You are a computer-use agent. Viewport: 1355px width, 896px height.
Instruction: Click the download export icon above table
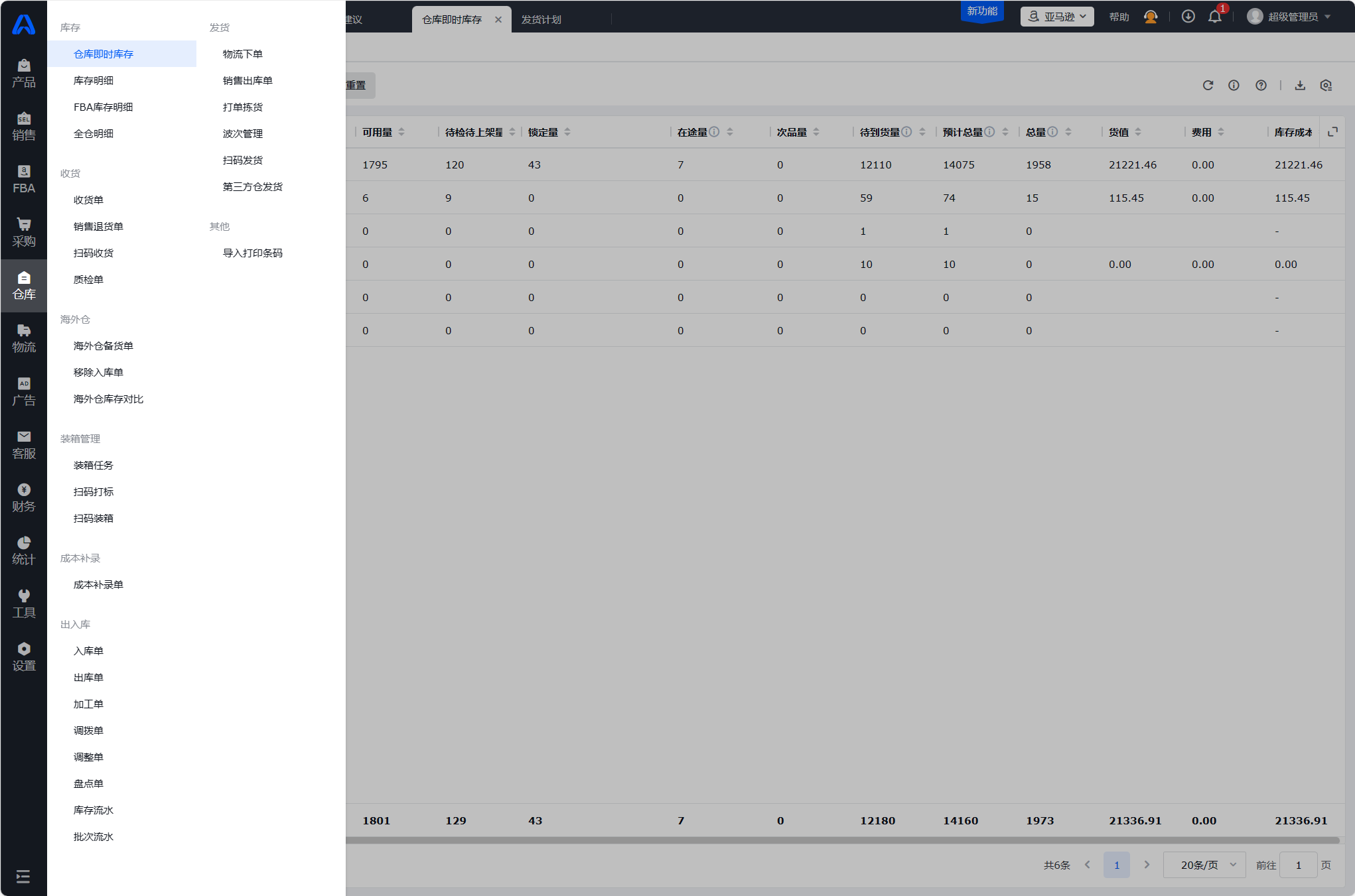(x=1300, y=86)
